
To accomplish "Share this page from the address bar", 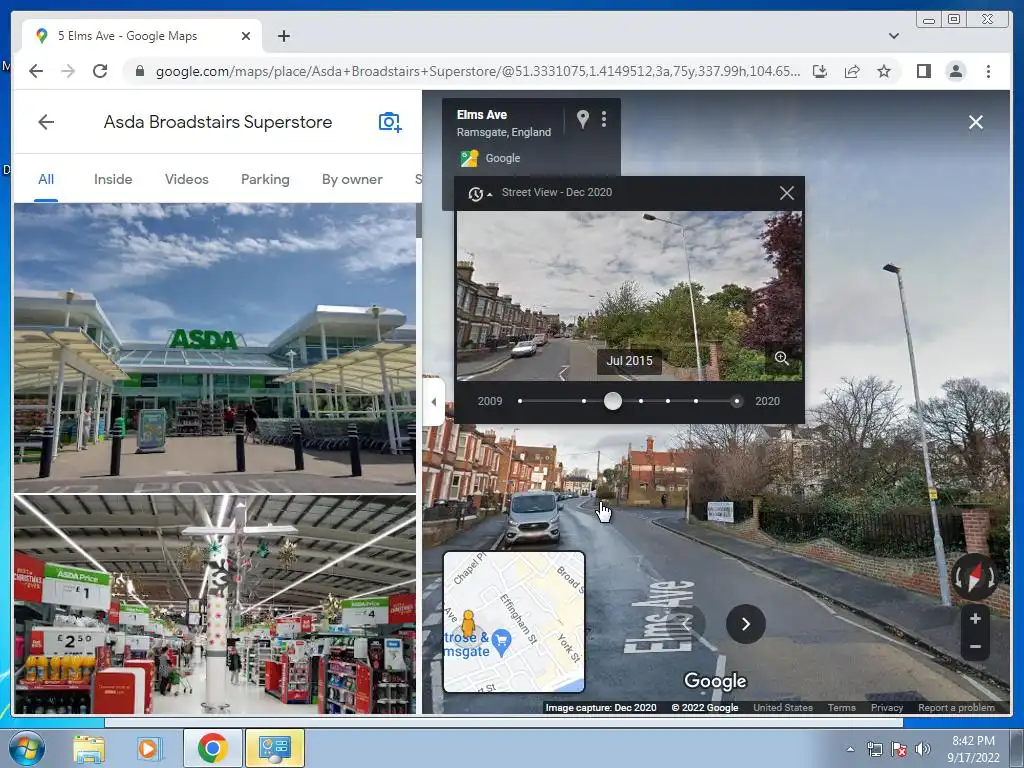I will click(x=852, y=71).
